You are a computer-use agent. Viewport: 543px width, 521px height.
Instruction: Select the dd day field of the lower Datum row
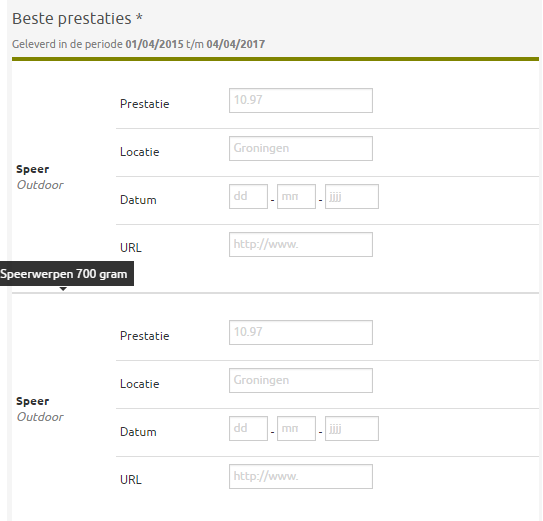pyautogui.click(x=248, y=429)
